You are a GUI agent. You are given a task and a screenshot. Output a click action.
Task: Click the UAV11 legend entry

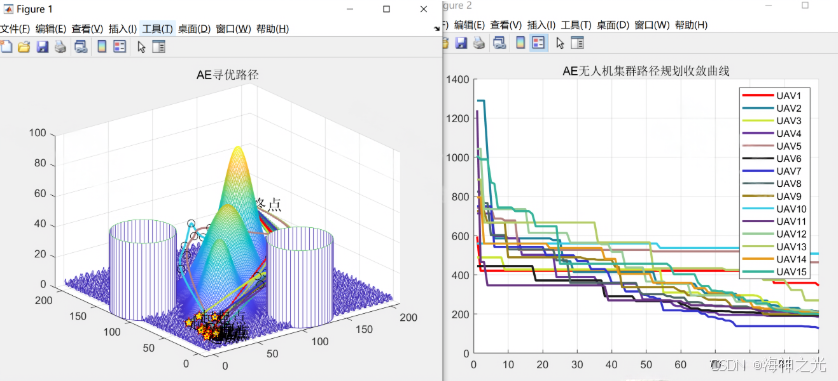click(x=774, y=221)
